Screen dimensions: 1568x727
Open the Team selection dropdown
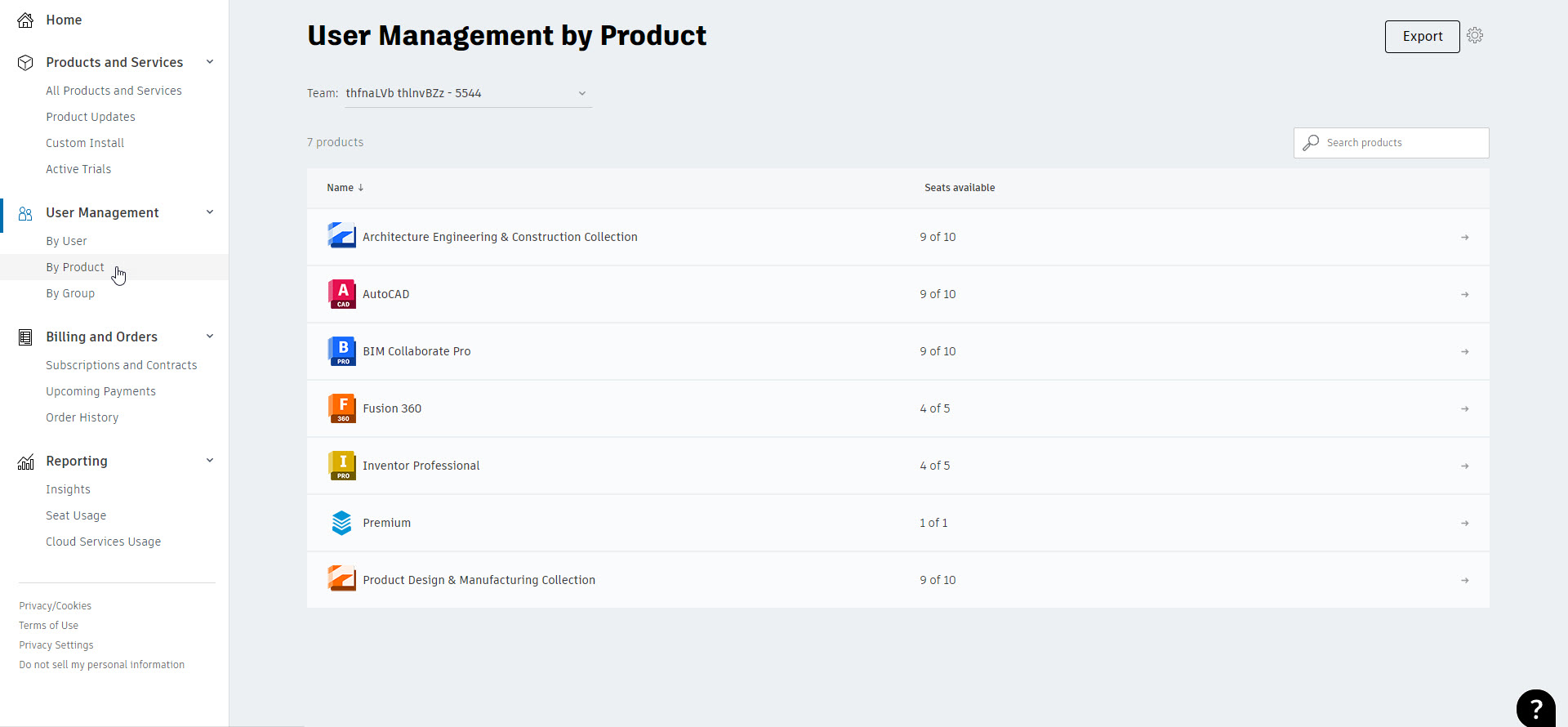(466, 93)
